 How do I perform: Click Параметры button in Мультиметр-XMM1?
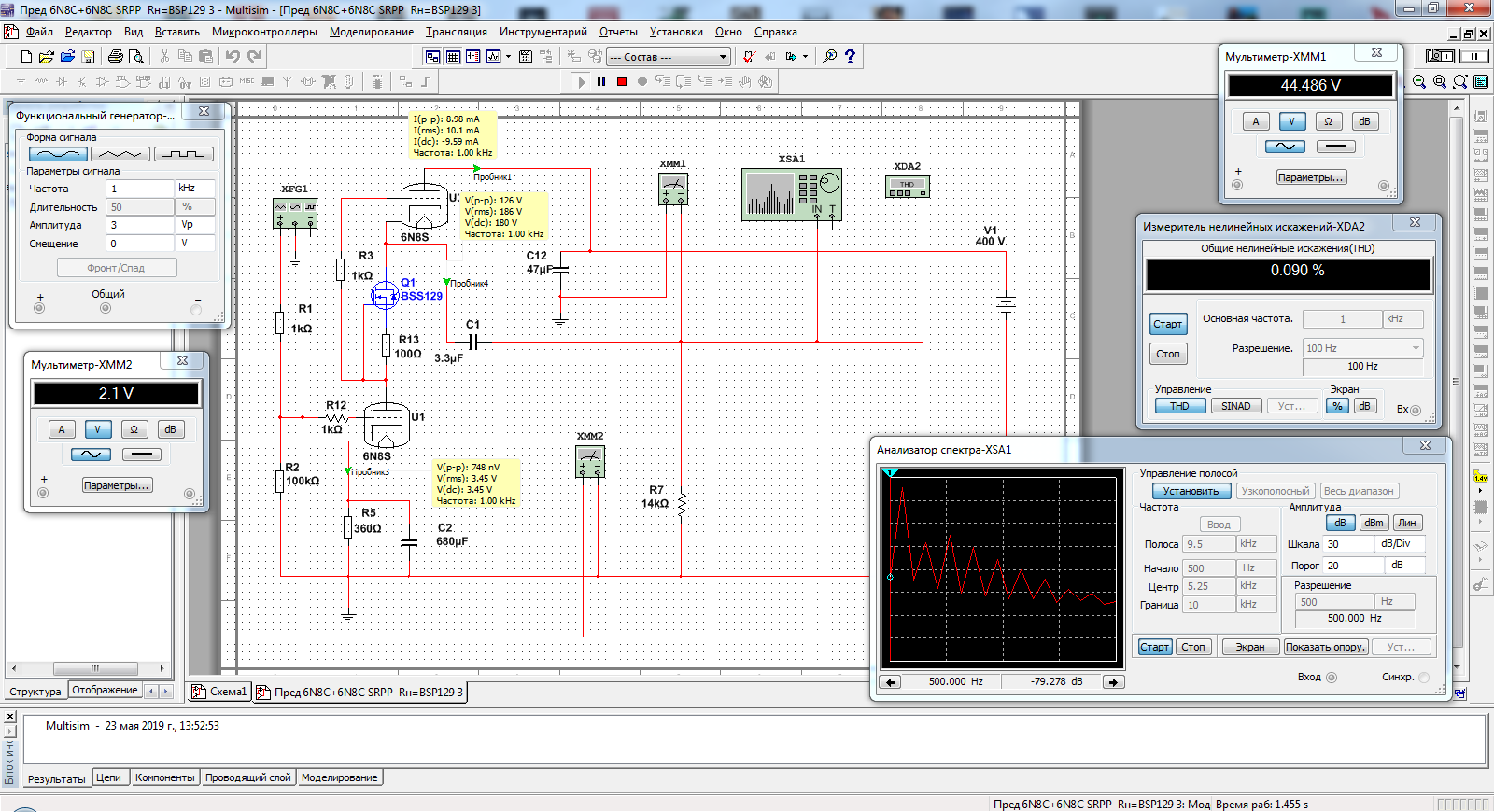tap(1312, 177)
